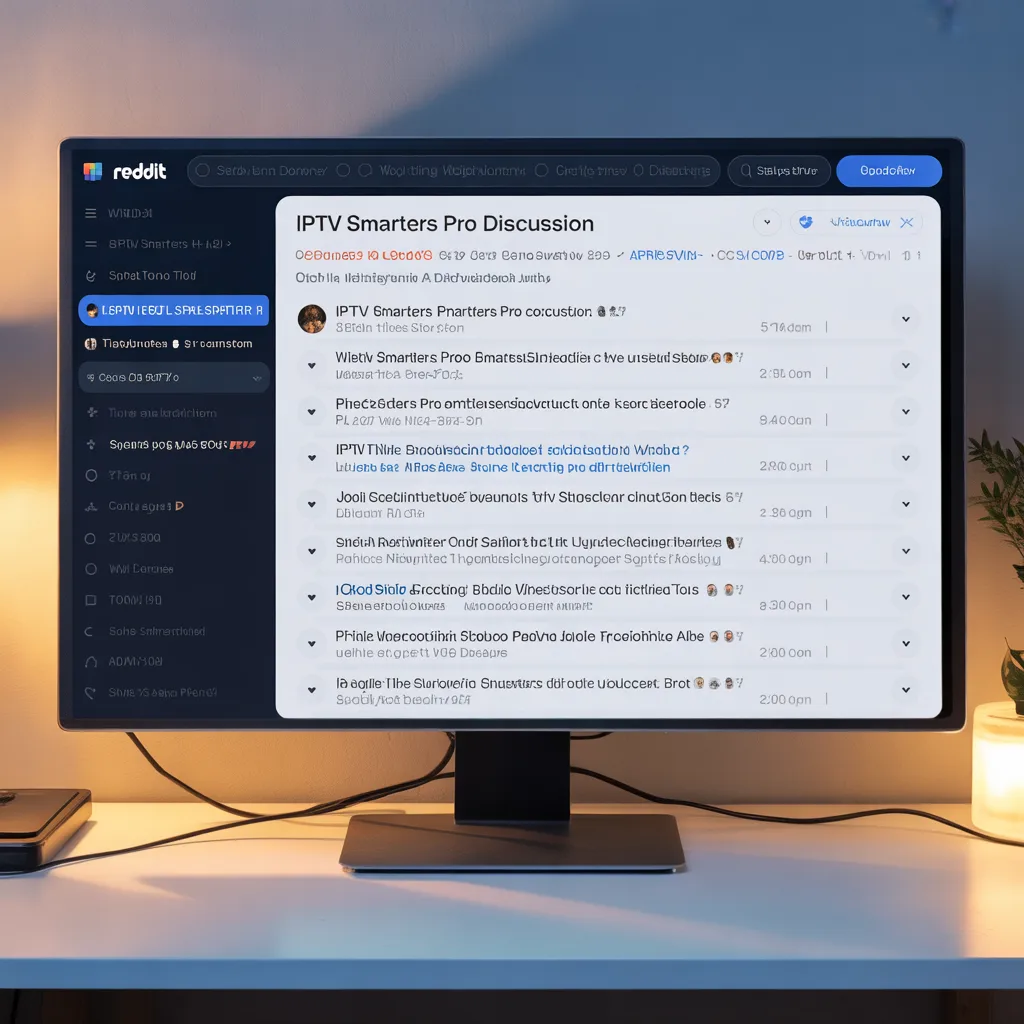
Task: Click the avatar of the first discussion post
Action: click(x=312, y=319)
